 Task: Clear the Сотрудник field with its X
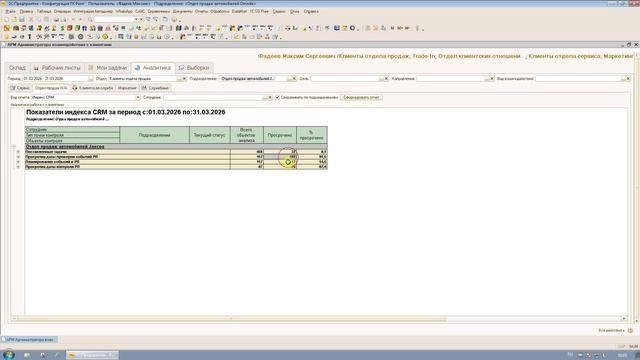(x=269, y=98)
